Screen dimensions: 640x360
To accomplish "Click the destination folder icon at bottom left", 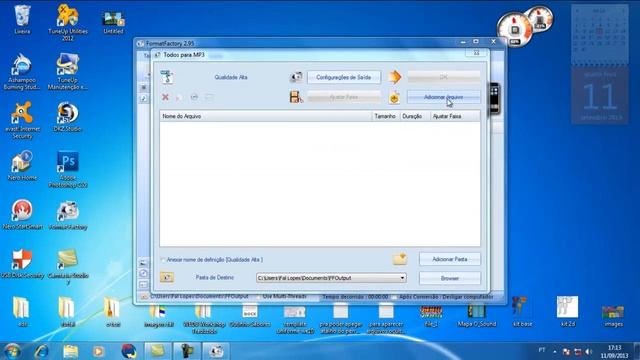I will click(167, 277).
